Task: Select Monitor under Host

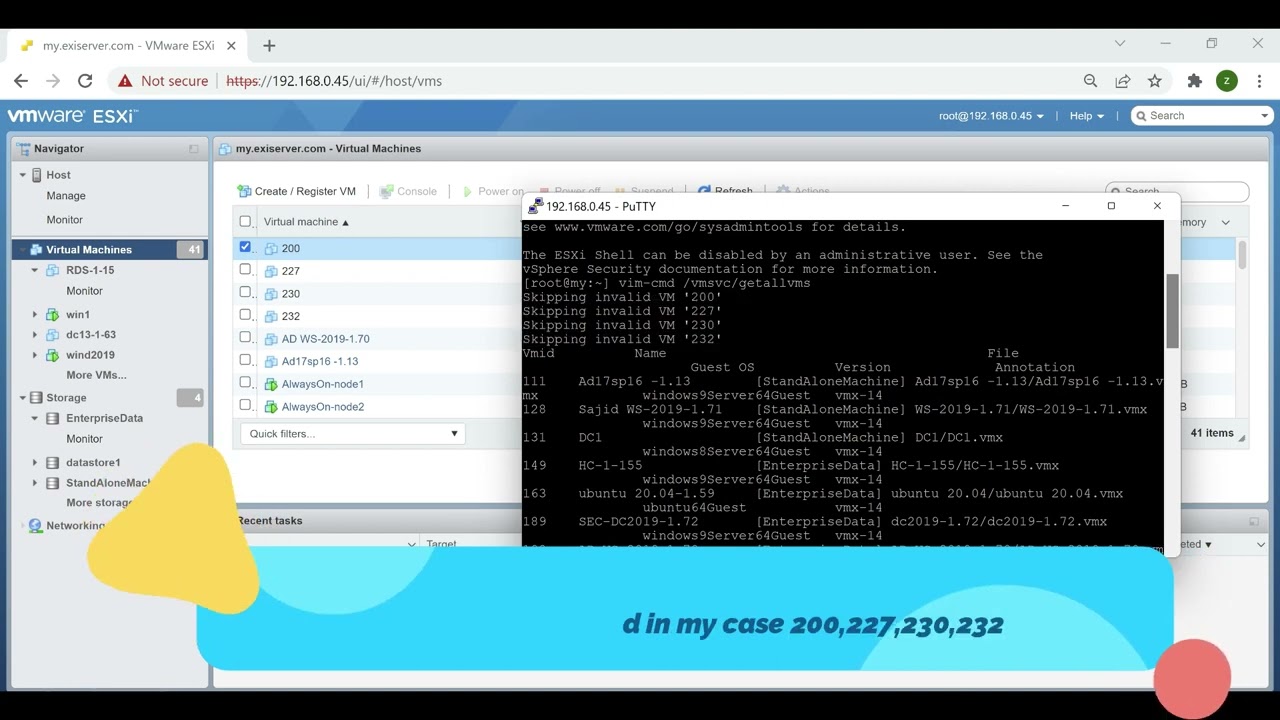Action: tap(65, 220)
